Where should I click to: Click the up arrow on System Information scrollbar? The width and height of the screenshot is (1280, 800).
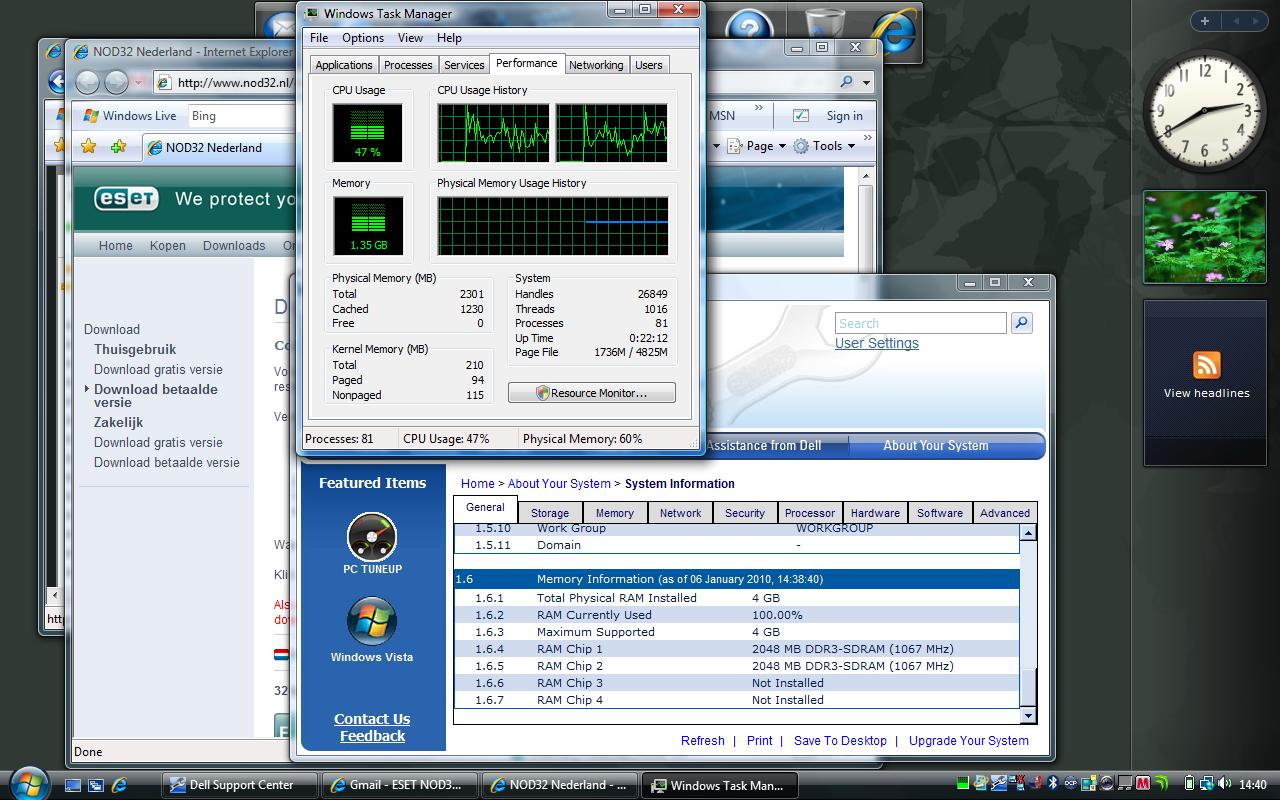pyautogui.click(x=1028, y=533)
